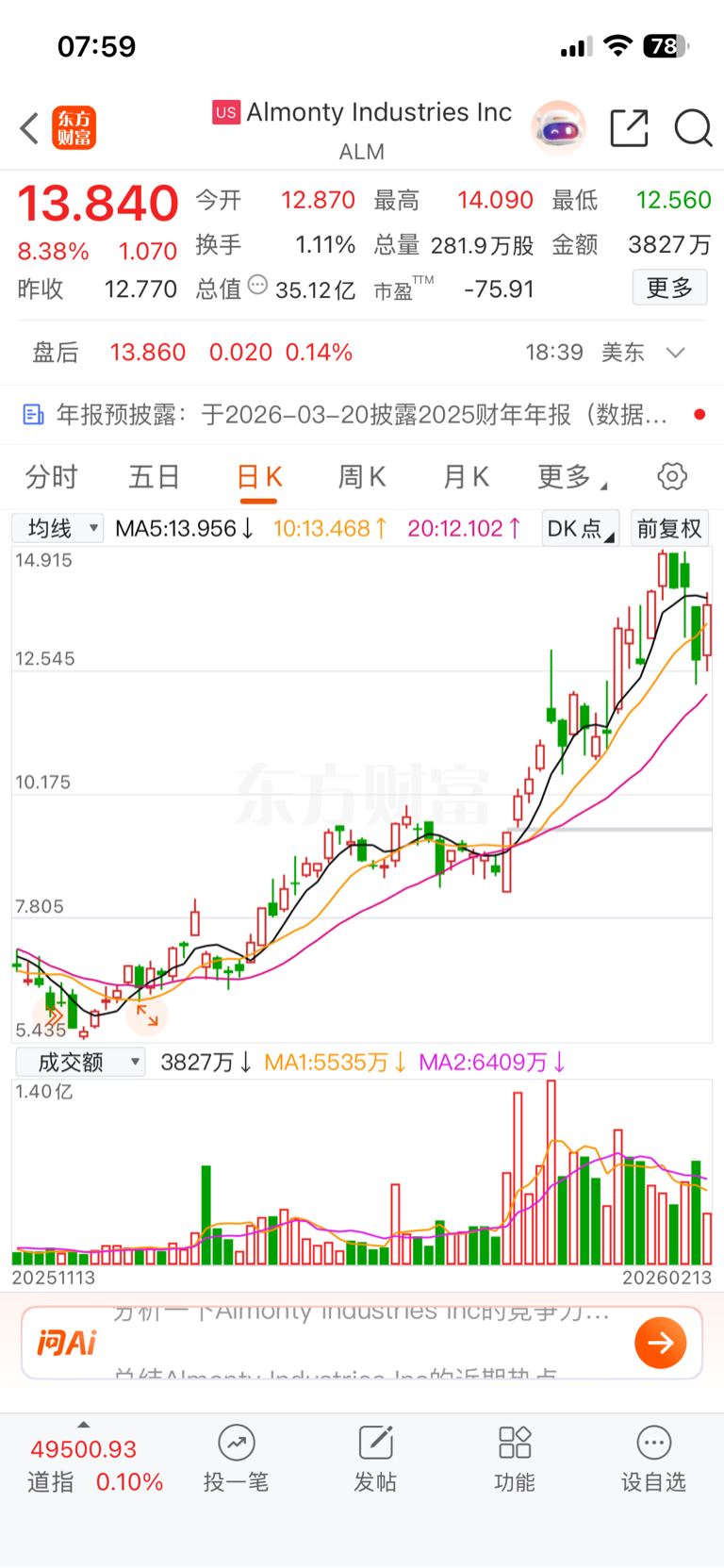Open 发帖 post icon
The width and height of the screenshot is (724, 1568).
click(375, 1443)
